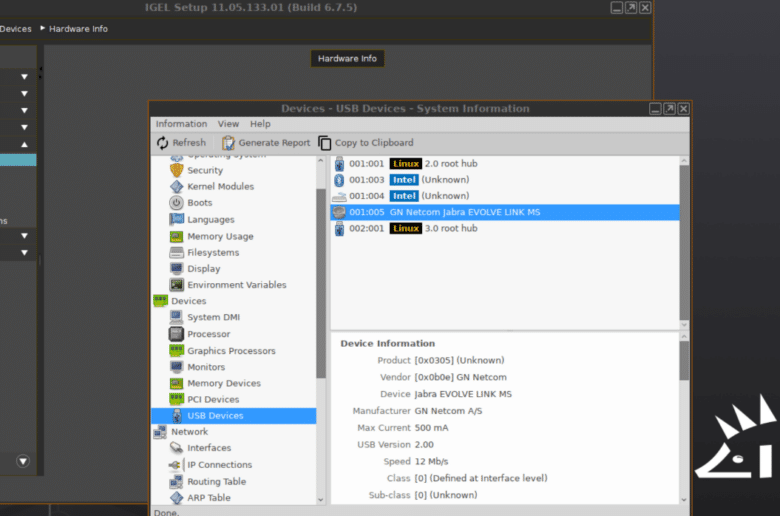Open the Information menu

[181, 124]
